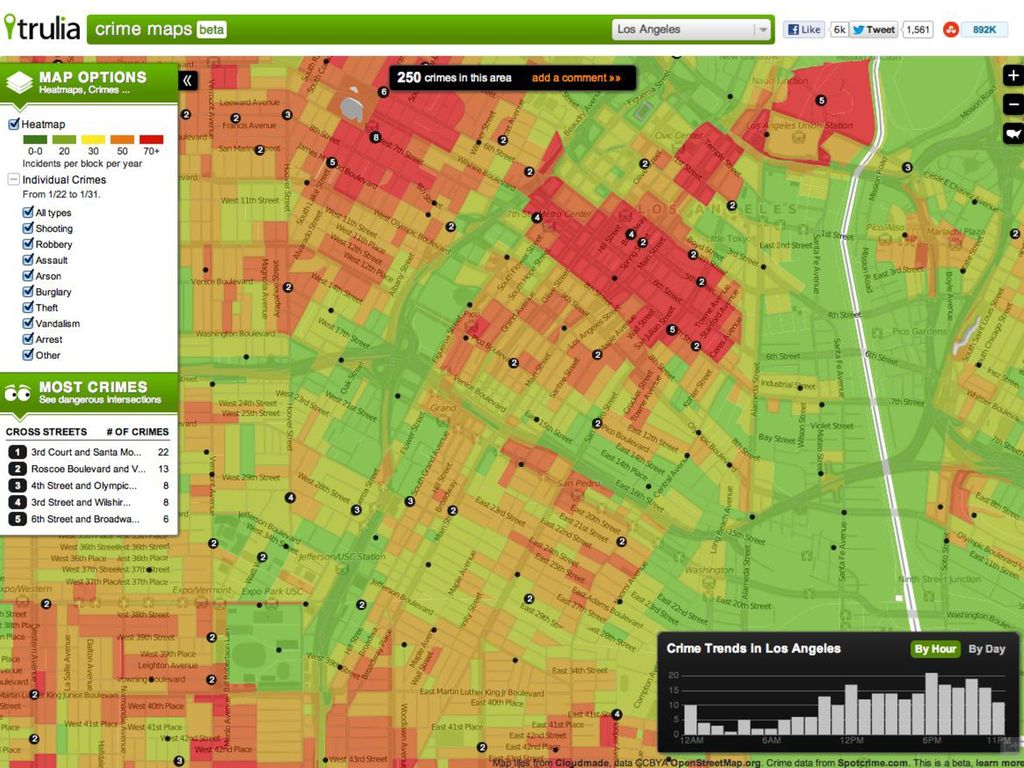
Task: Toggle the Shooting checkbox
Action: point(28,228)
